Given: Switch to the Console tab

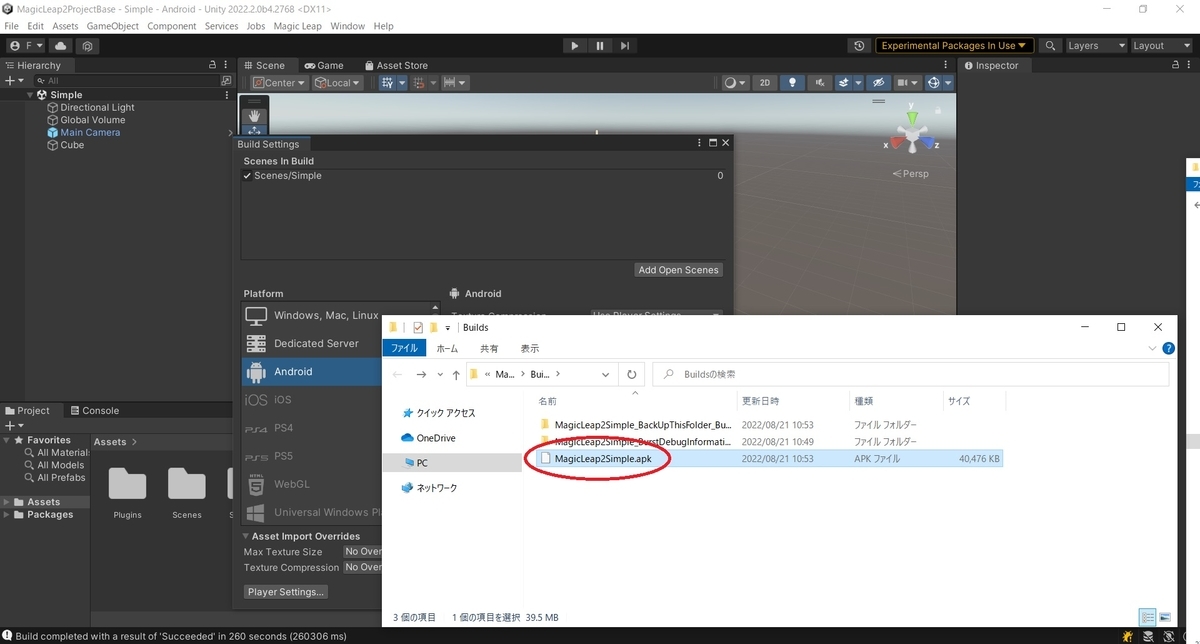Looking at the screenshot, I should [x=94, y=410].
